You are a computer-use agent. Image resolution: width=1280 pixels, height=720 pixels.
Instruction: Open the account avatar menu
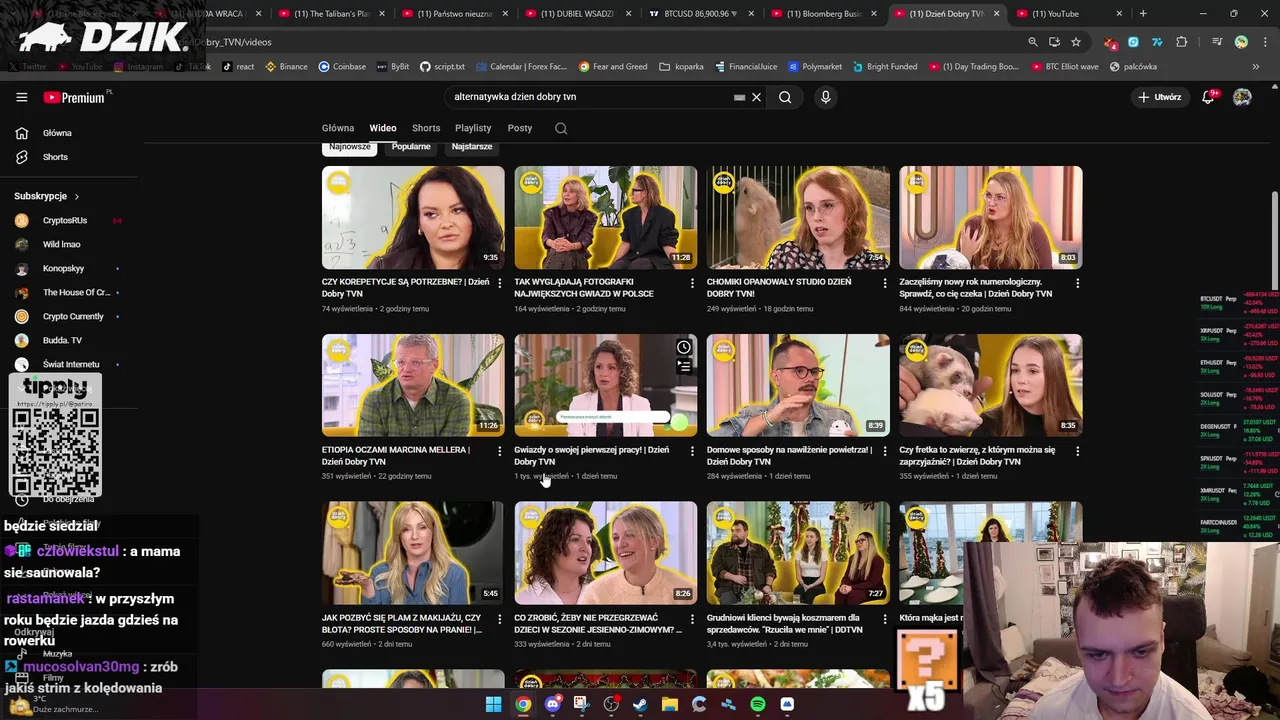tap(1242, 97)
